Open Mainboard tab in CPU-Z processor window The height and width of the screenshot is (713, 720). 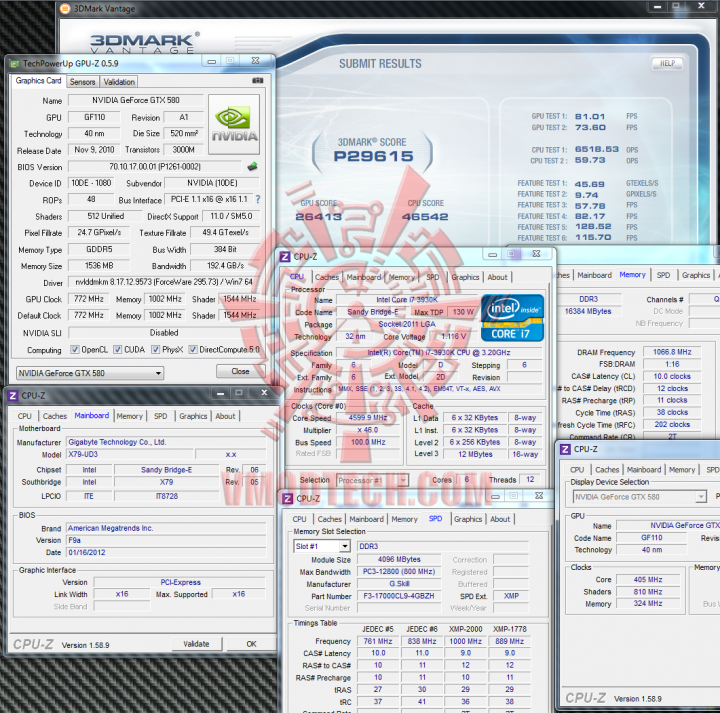coord(364,277)
